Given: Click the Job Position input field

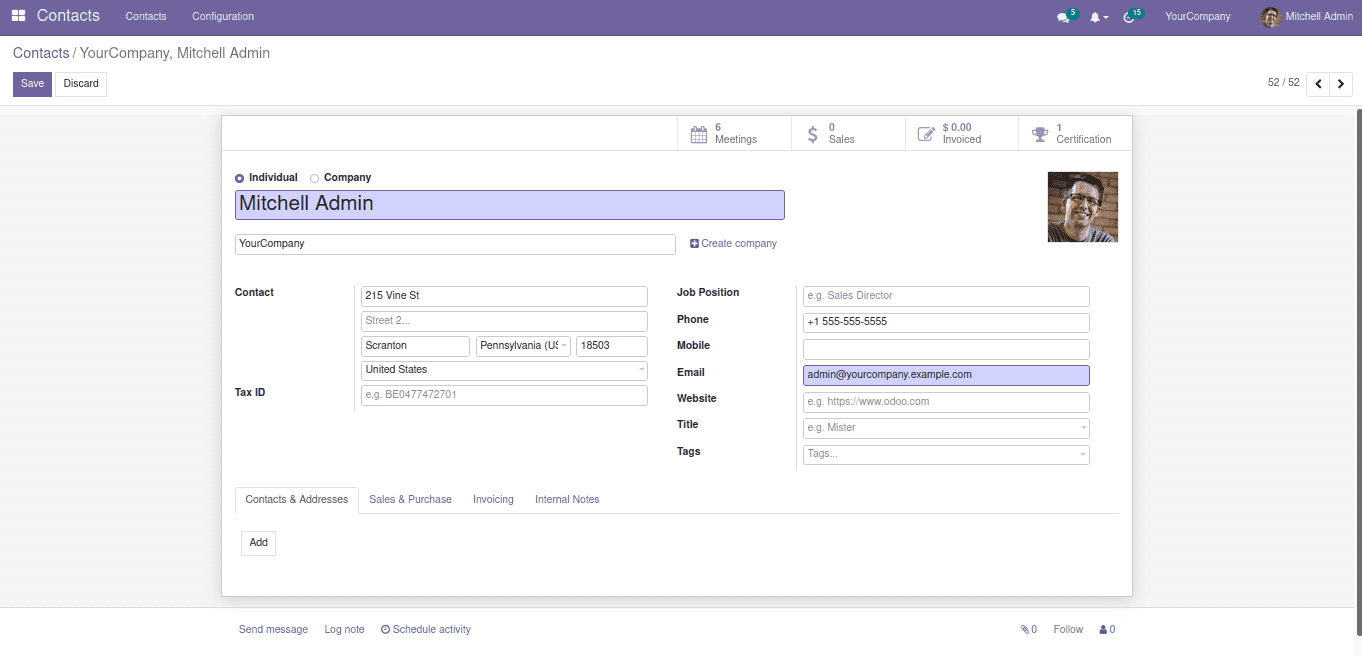Looking at the screenshot, I should [x=945, y=296].
